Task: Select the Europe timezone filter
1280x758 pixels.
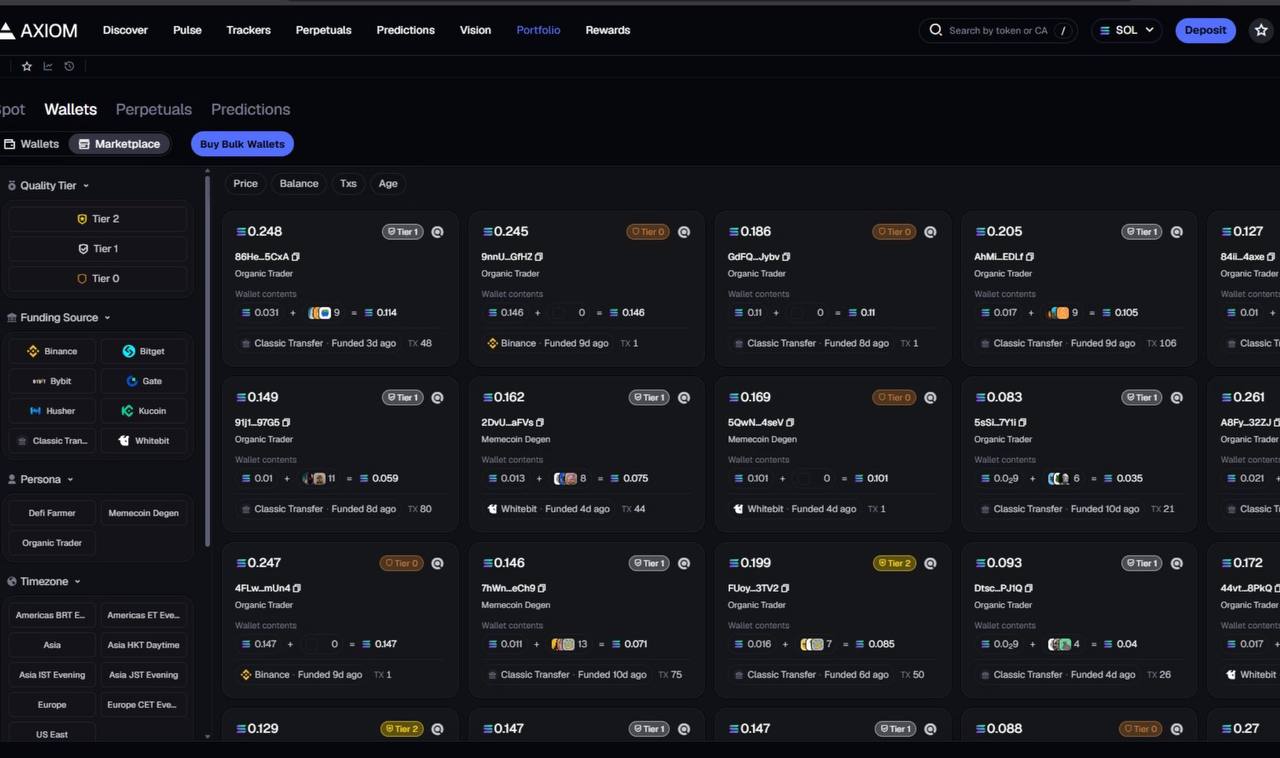Action: 52,705
